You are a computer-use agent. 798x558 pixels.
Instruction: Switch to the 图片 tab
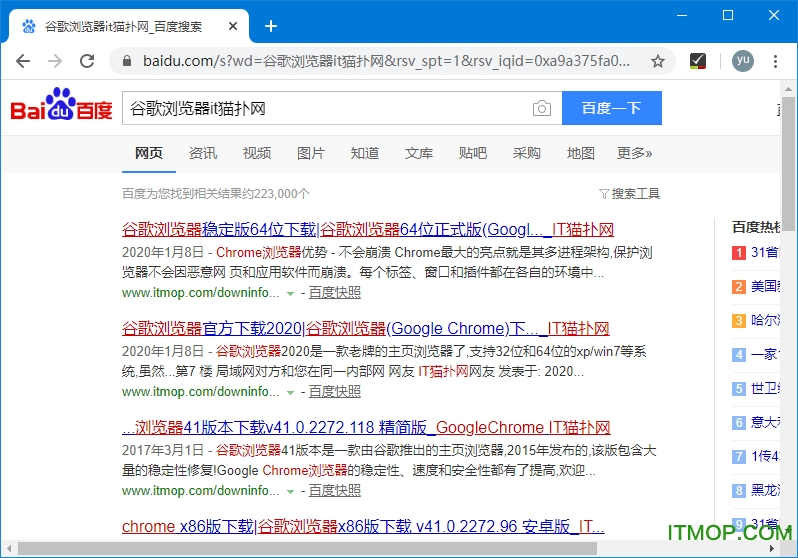click(x=310, y=153)
